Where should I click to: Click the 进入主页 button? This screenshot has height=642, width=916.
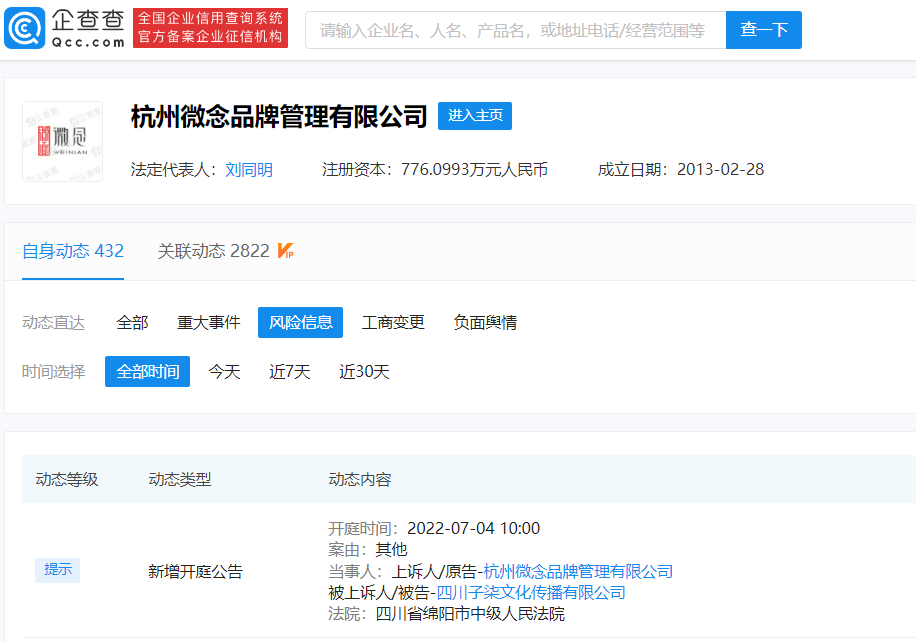click(475, 116)
